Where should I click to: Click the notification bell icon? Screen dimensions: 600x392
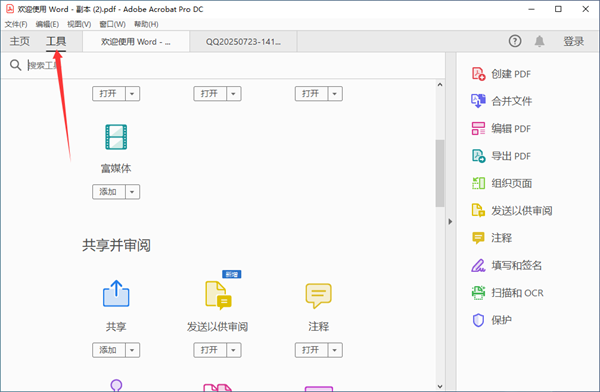click(x=539, y=41)
